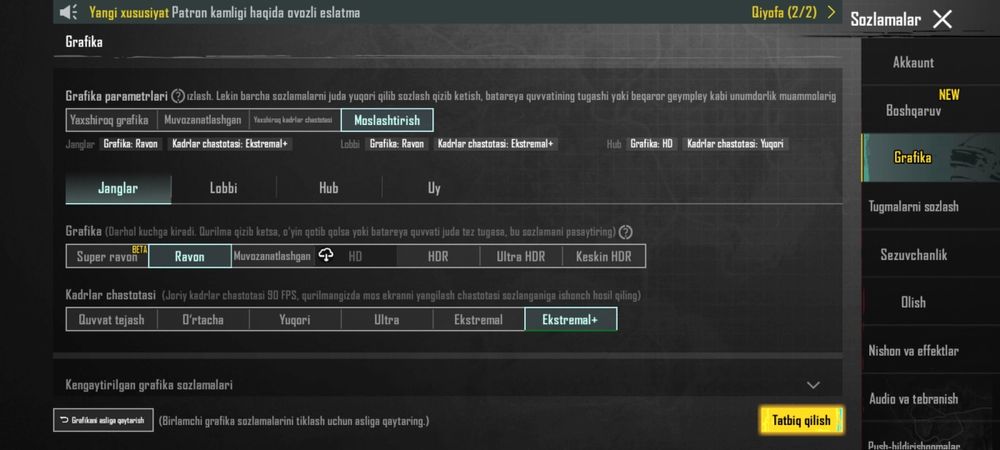Set frame rate to Ekstremal

pos(478,319)
